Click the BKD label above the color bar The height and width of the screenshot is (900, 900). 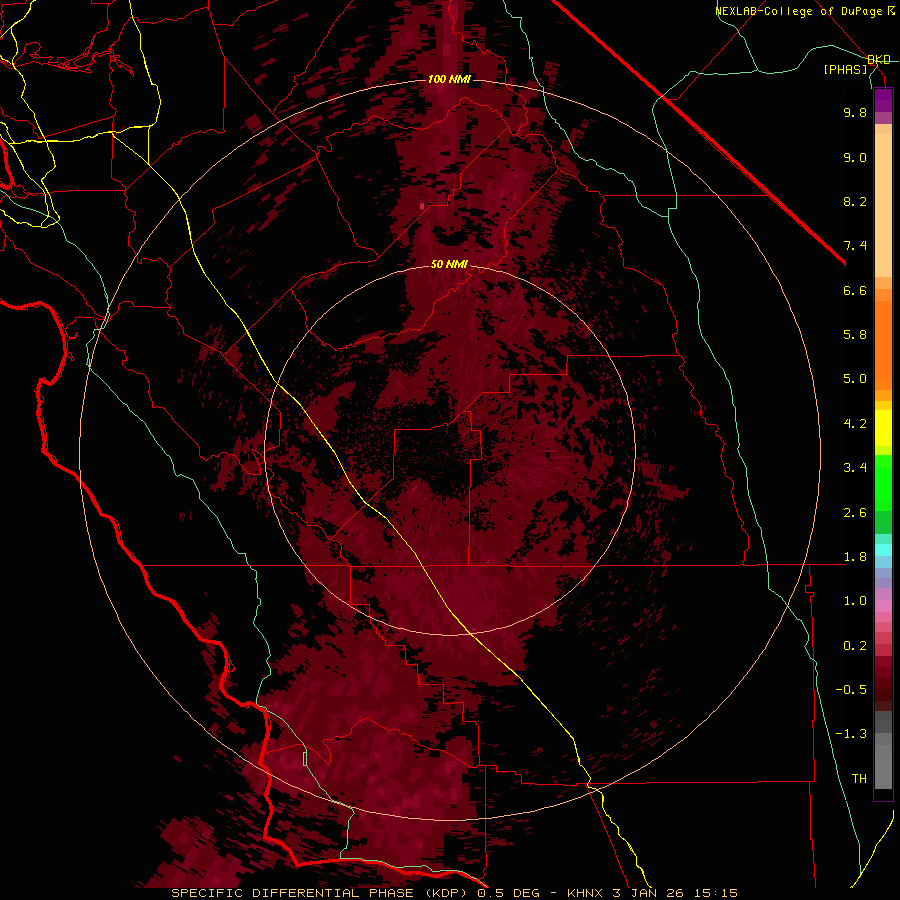pyautogui.click(x=879, y=60)
